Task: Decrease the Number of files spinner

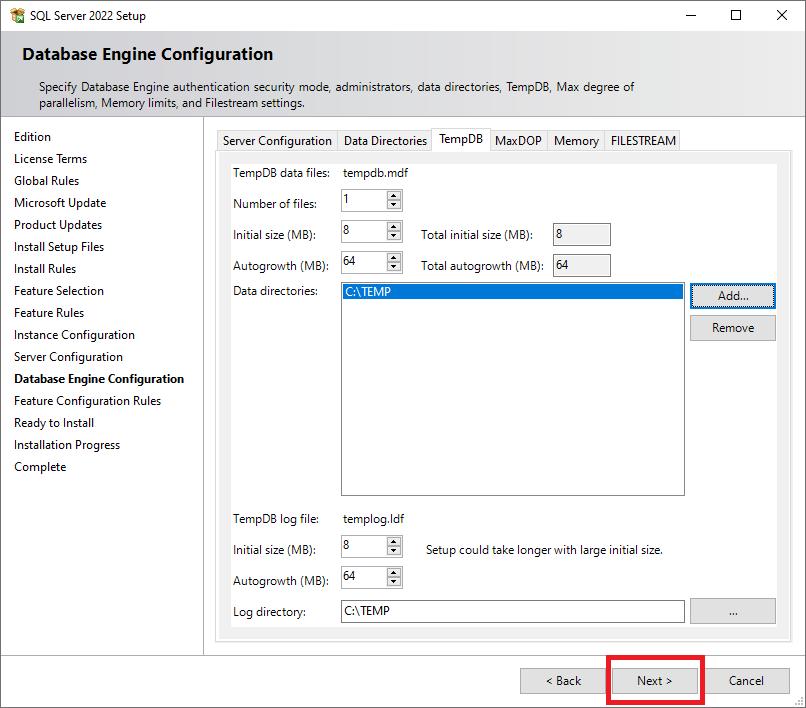Action: 394,207
